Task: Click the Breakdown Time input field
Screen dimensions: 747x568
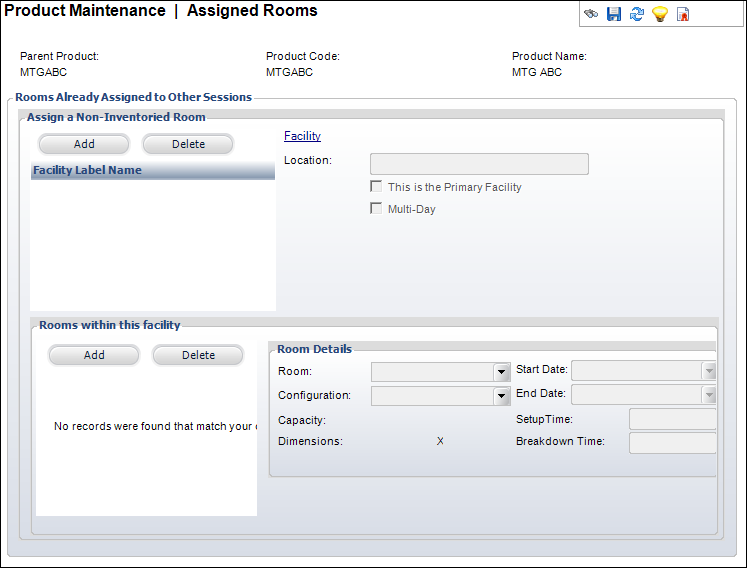Action: point(672,443)
